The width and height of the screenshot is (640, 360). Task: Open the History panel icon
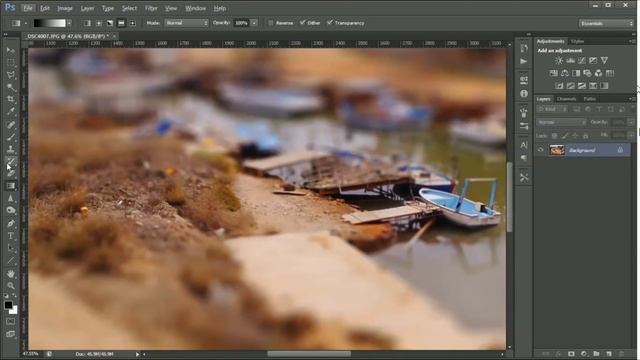(524, 49)
